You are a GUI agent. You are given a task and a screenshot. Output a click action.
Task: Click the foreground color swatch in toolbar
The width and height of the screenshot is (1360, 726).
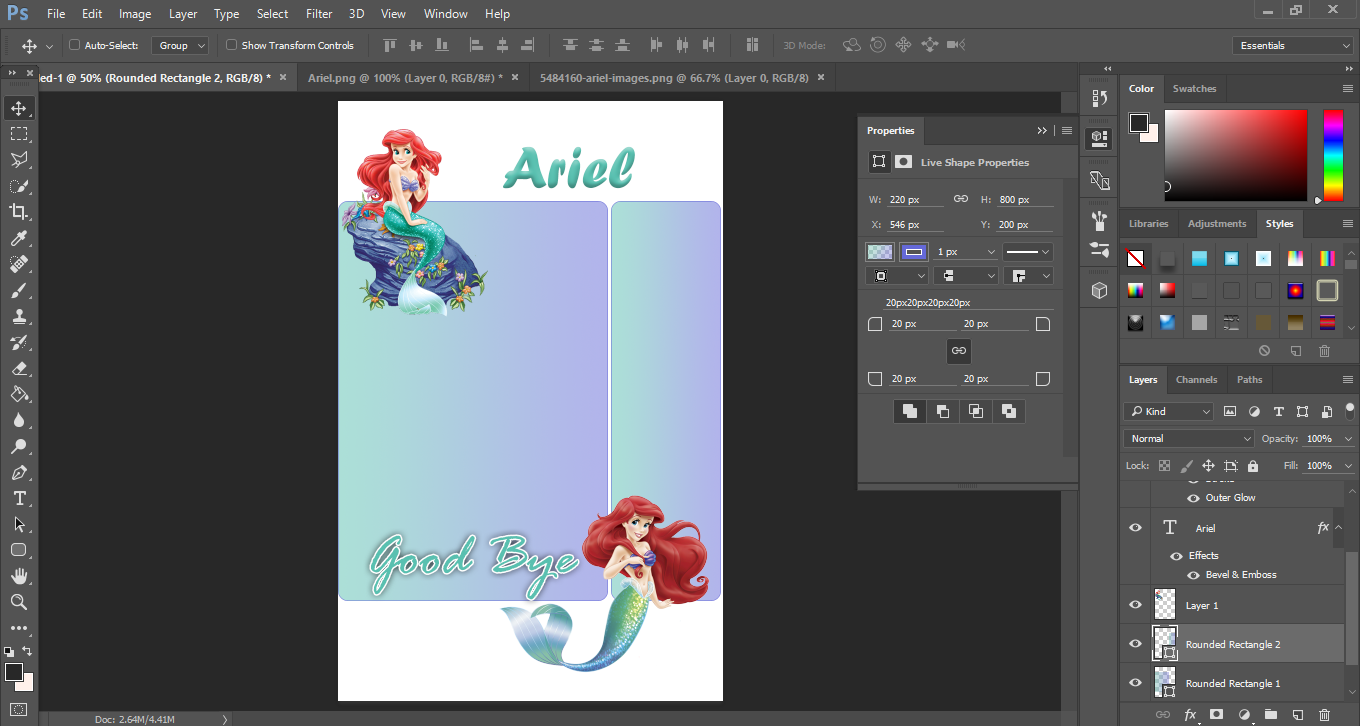coord(14,671)
